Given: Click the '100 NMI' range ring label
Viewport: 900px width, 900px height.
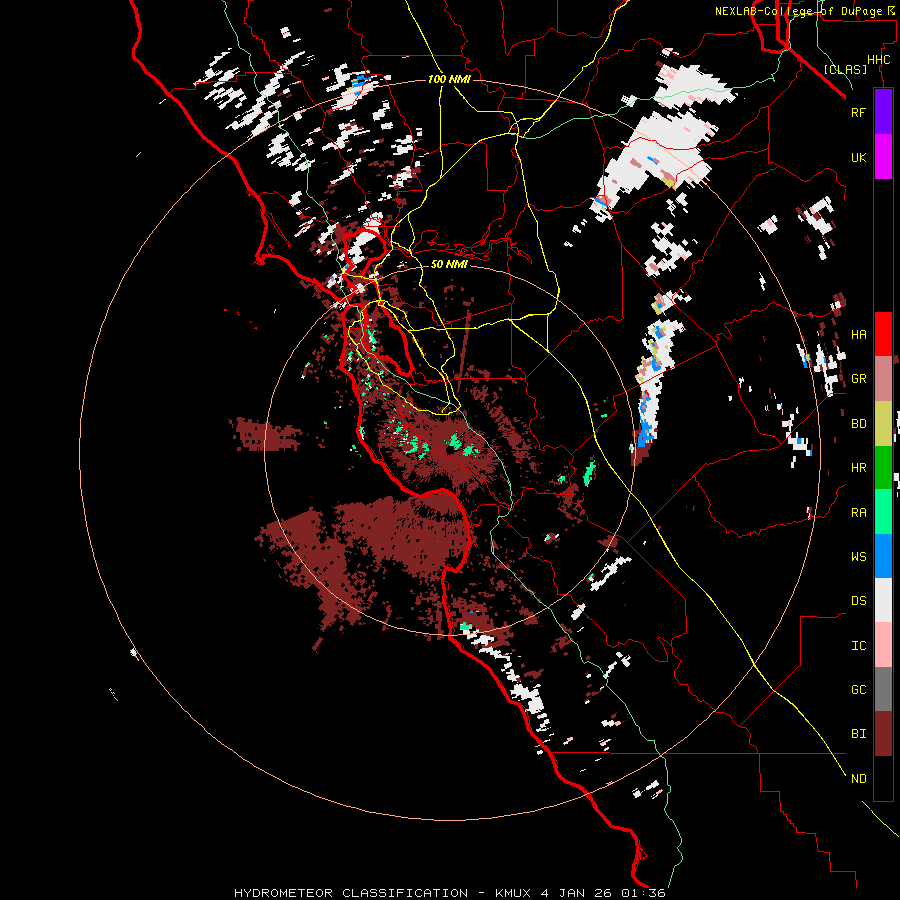Looking at the screenshot, I should 449,79.
